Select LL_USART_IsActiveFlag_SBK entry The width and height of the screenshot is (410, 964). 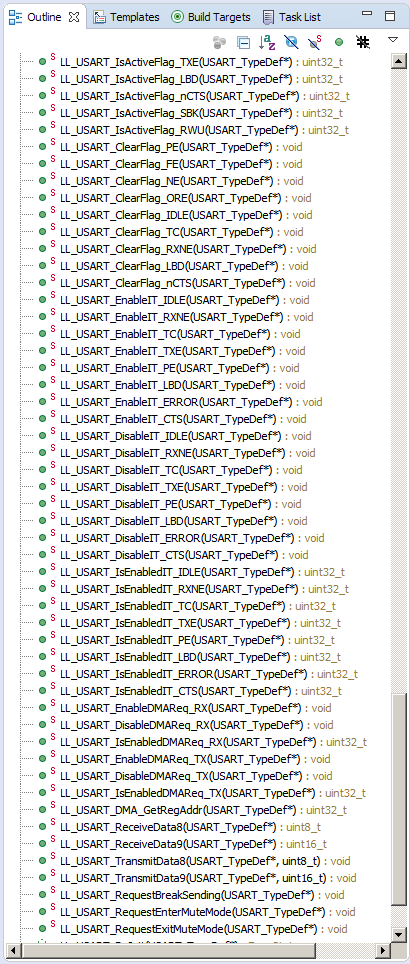tap(201, 113)
